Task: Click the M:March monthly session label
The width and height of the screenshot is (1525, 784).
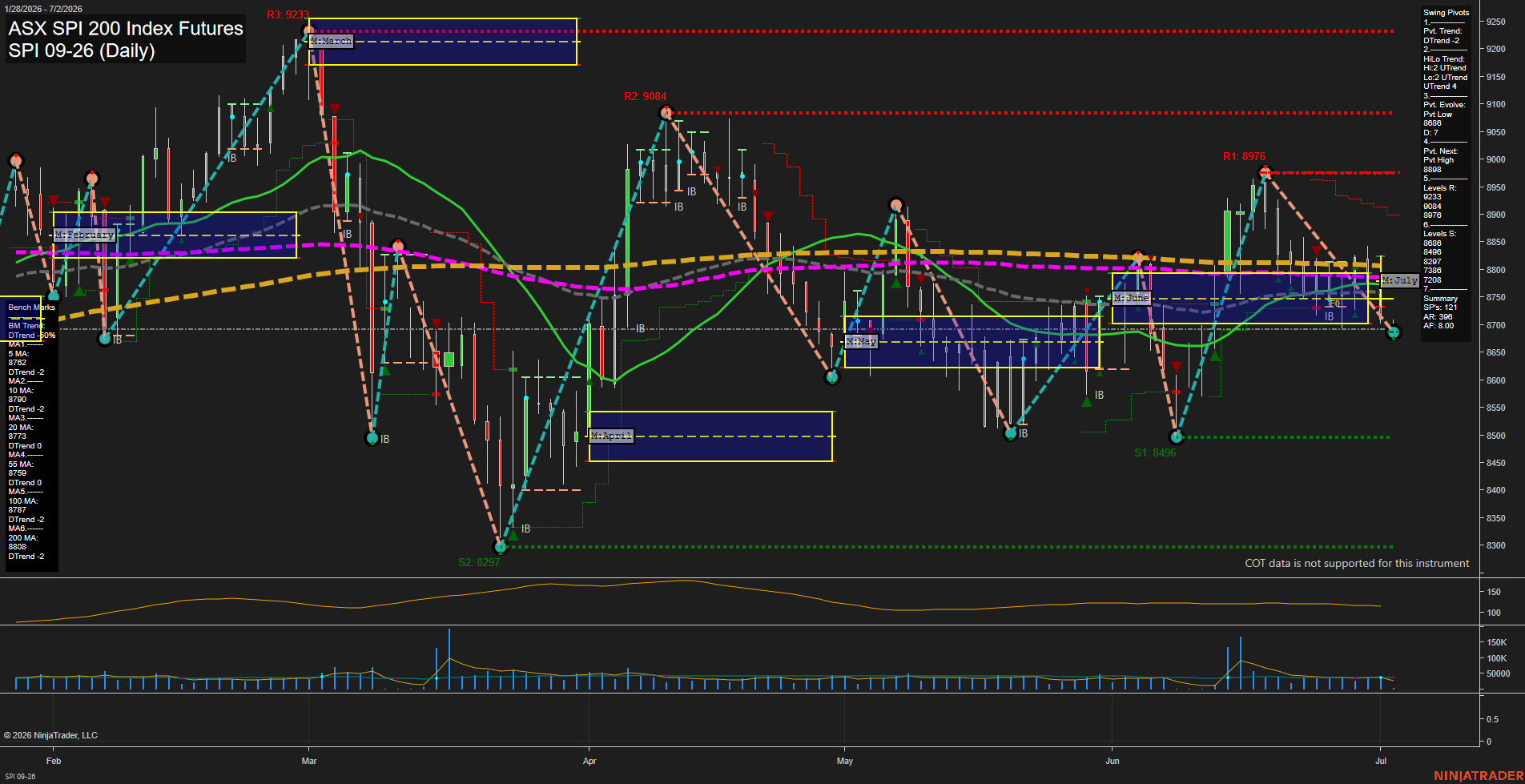Action: 331,41
